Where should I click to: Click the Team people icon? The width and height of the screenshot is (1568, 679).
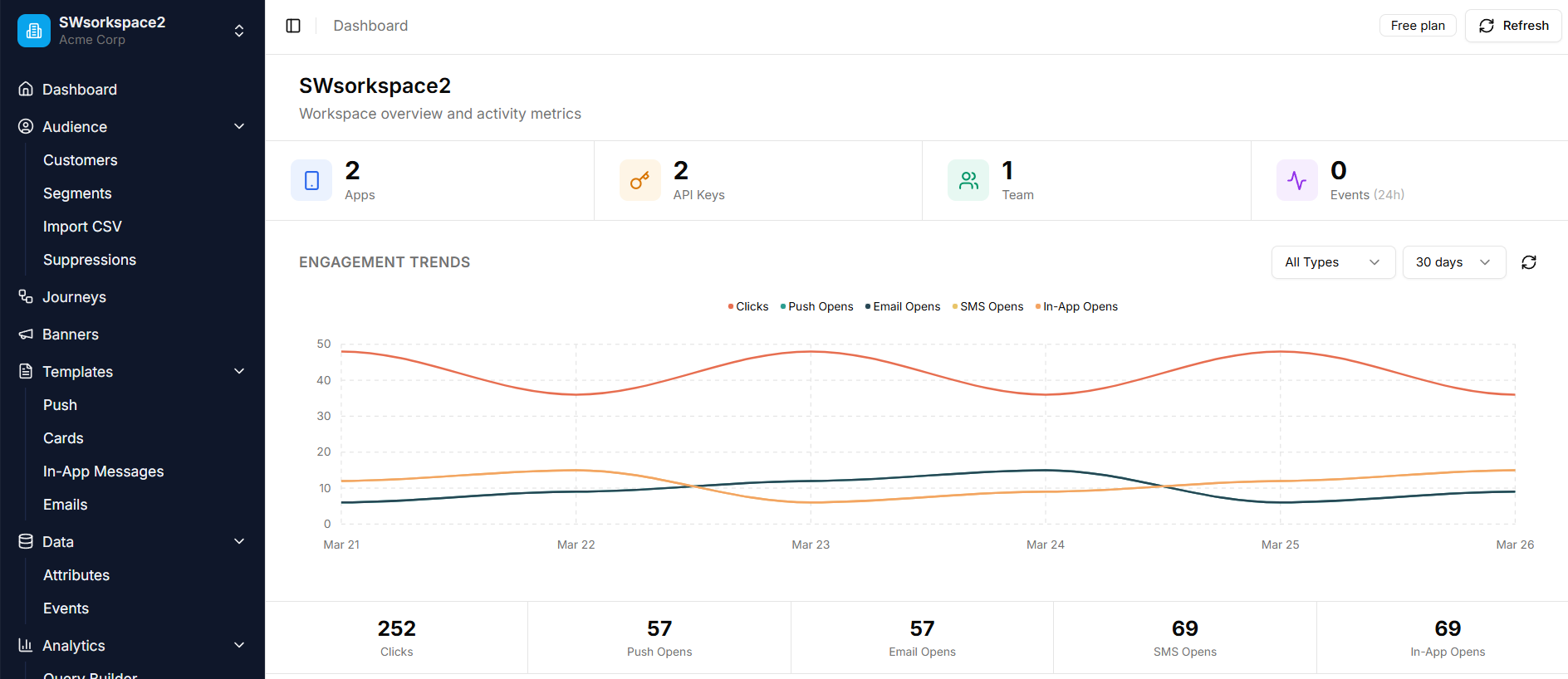(968, 180)
